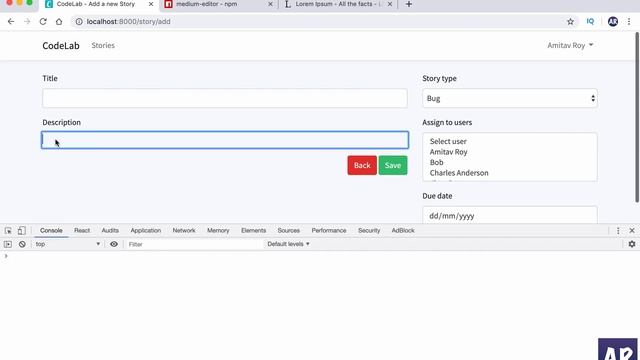This screenshot has height=360, width=640.
Task: Select Bob in Assign to users
Action: point(436,162)
